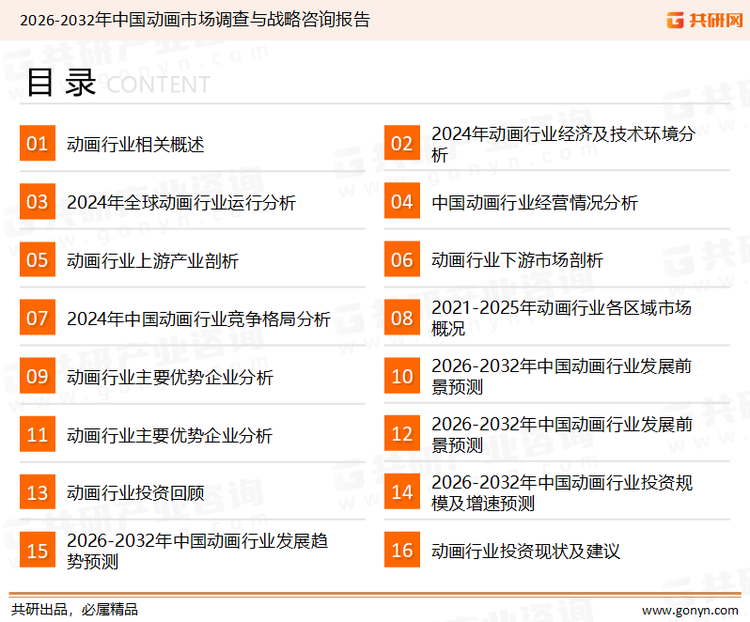Select chapter 2024年全球动画行业运行分析

(x=181, y=202)
